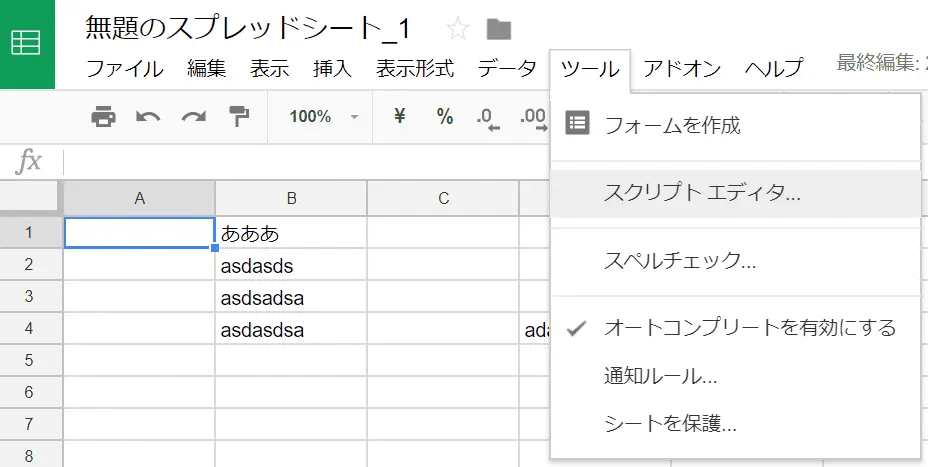Format as yen currency
928x467 pixels.
click(x=400, y=117)
